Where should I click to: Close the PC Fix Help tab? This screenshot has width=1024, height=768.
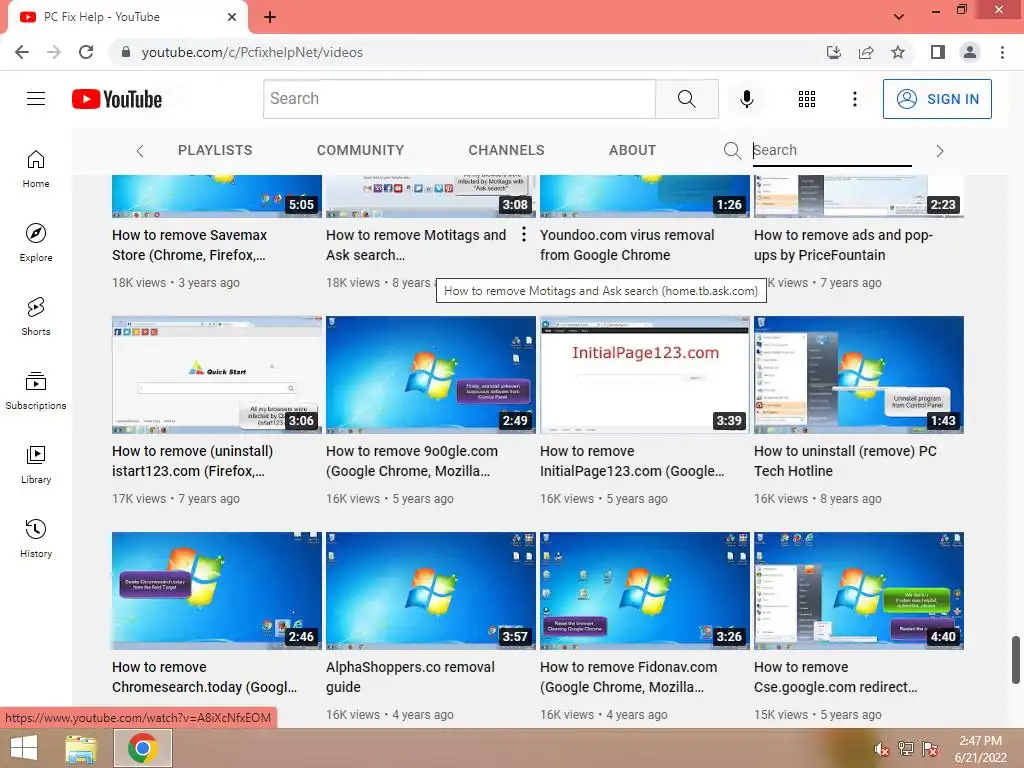232,17
